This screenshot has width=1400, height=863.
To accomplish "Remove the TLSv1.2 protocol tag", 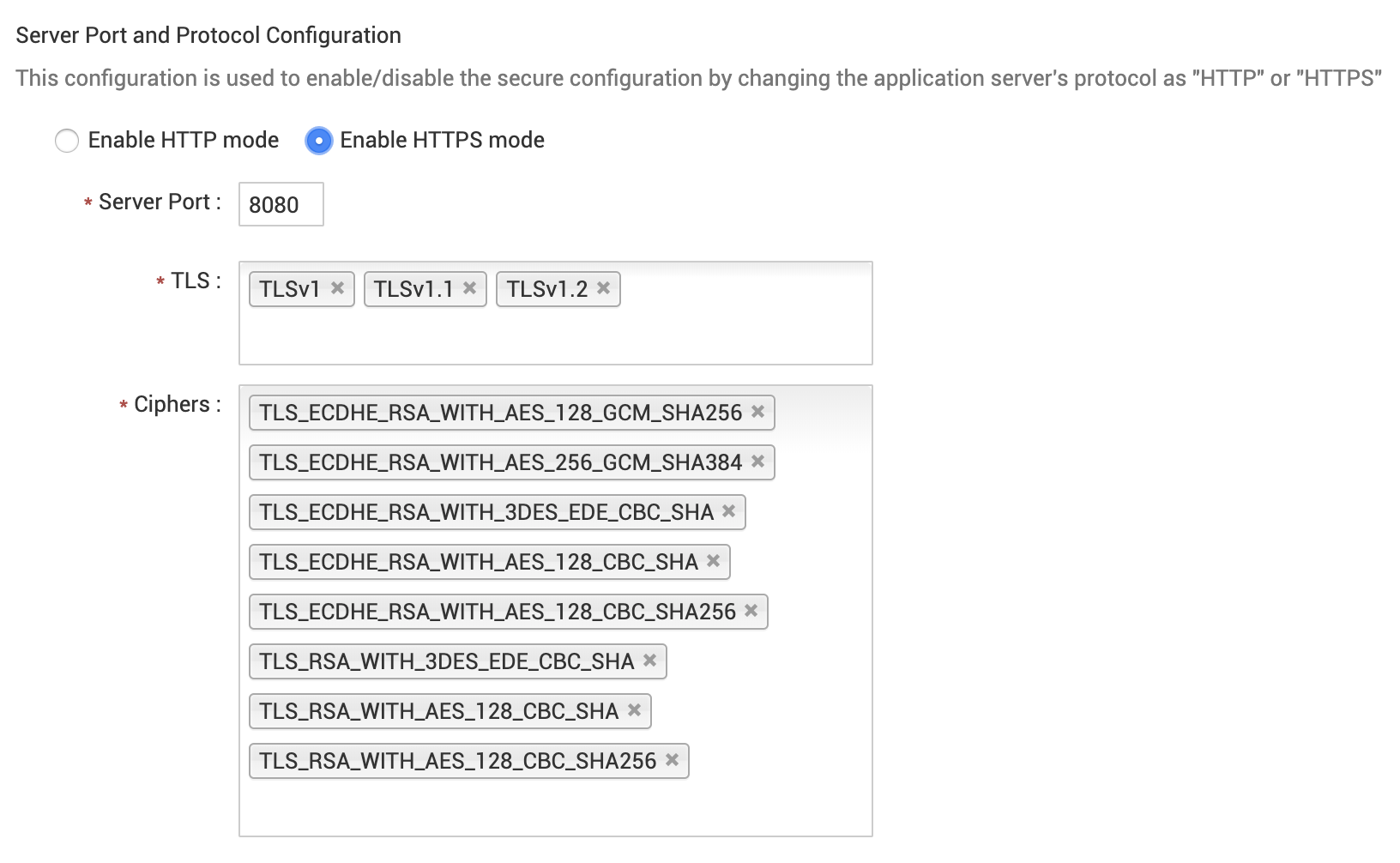I will click(603, 288).
